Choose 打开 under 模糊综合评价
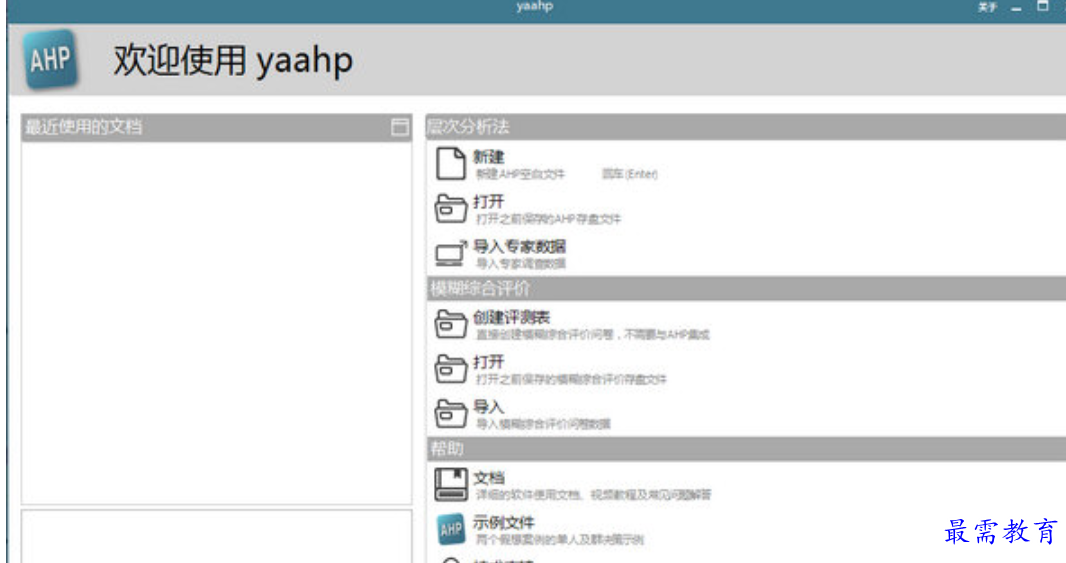The image size is (1066, 563). point(489,362)
